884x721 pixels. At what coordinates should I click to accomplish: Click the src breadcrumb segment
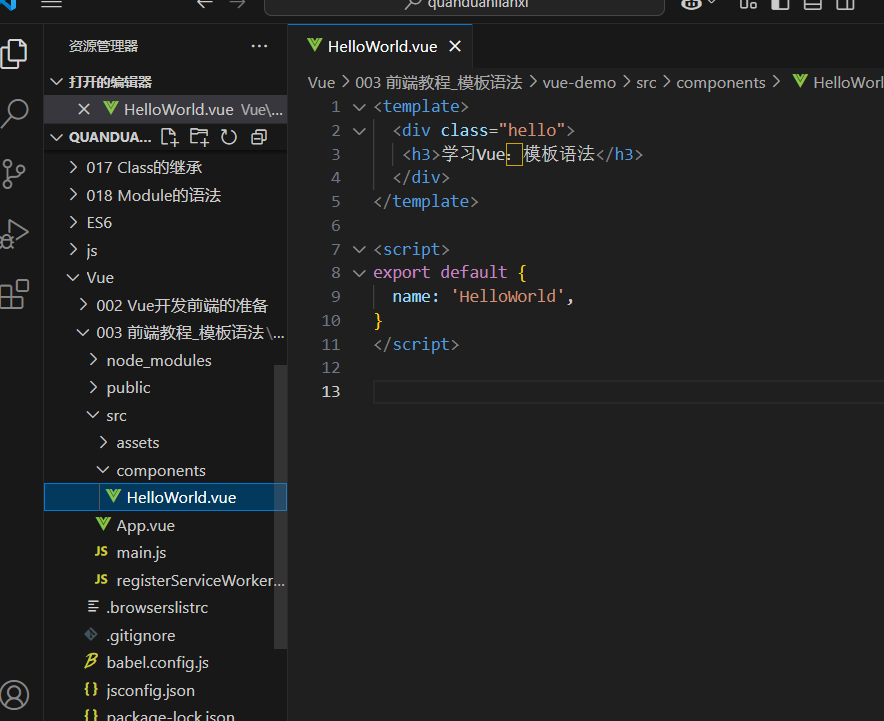coord(646,83)
